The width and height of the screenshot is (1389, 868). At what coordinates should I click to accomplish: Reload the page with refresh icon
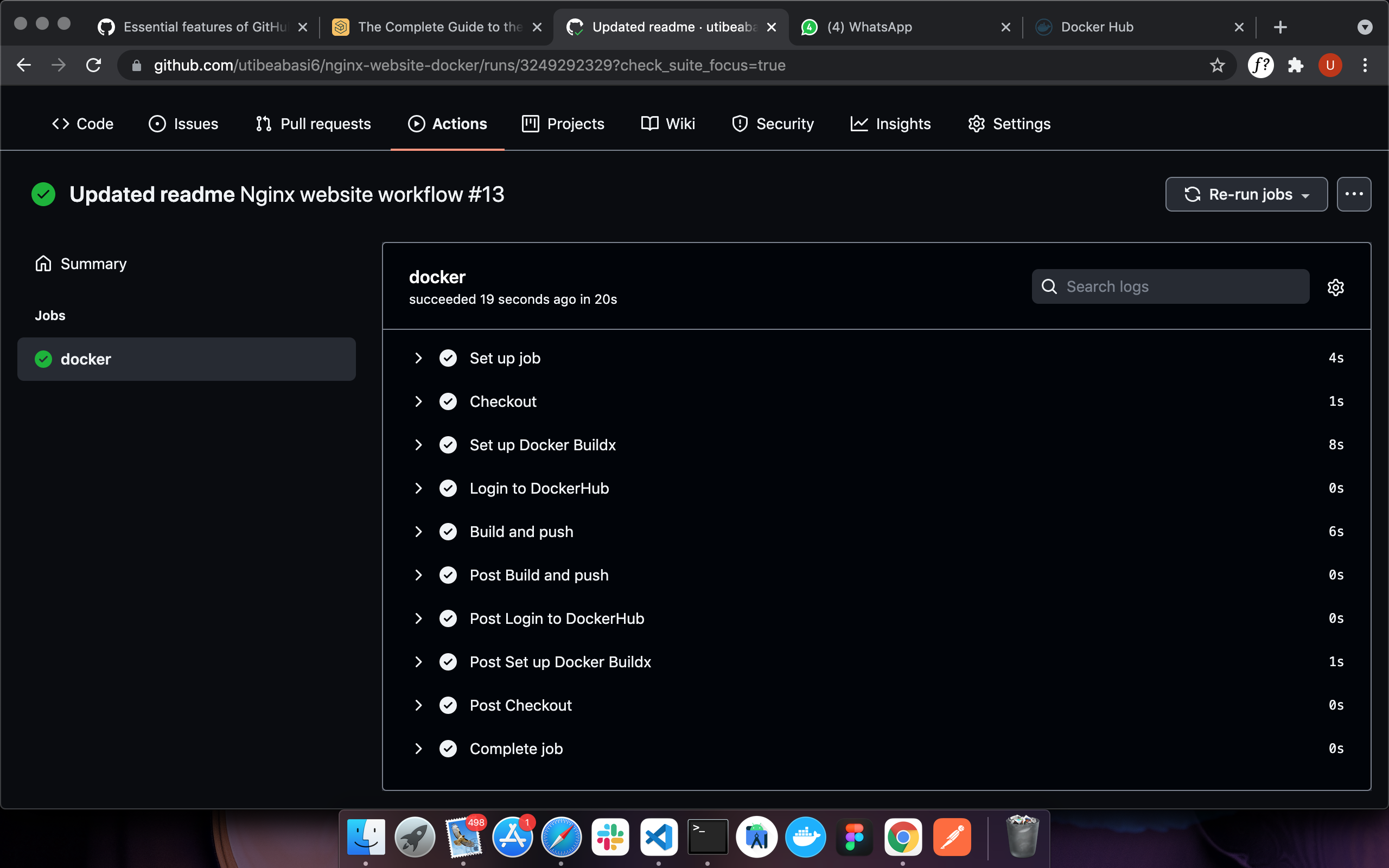point(93,66)
